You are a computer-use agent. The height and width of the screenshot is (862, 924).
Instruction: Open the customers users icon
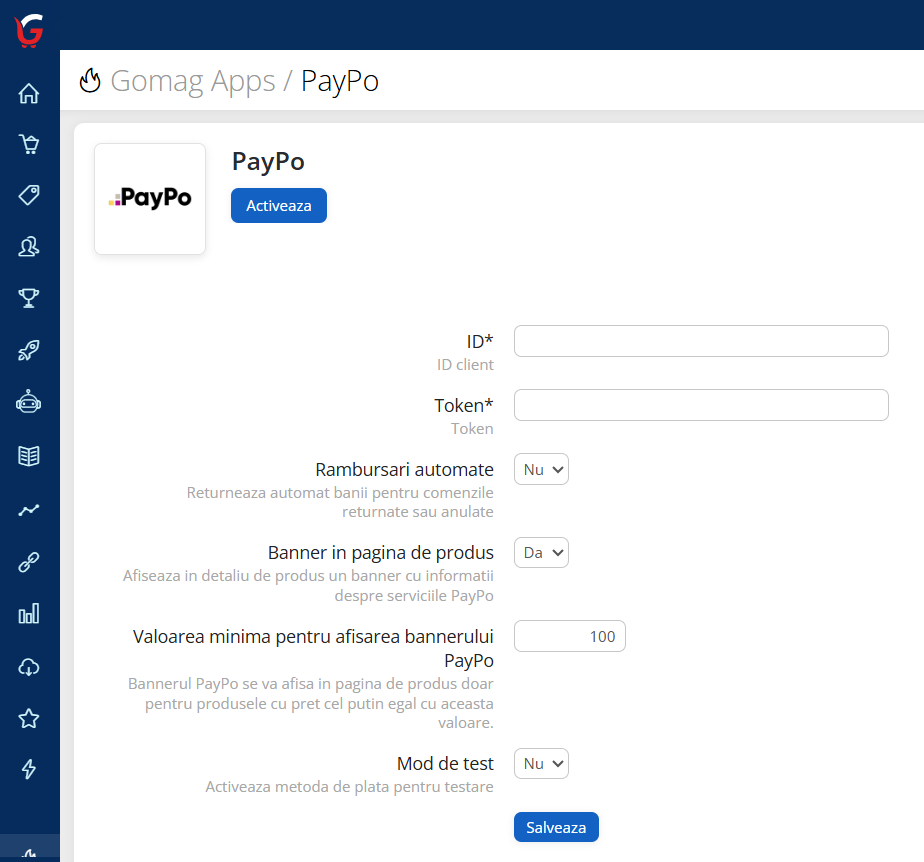click(29, 246)
